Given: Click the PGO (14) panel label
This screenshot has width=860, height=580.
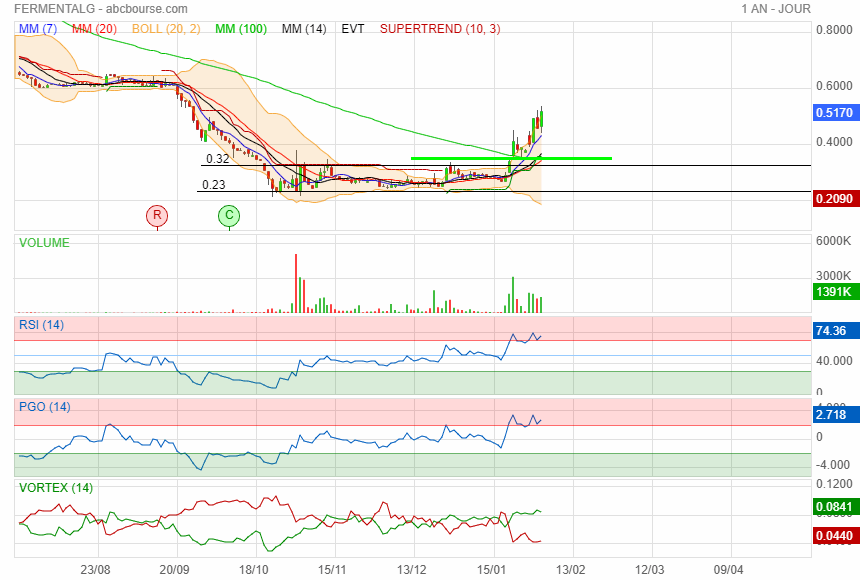Looking at the screenshot, I should coord(44,407).
